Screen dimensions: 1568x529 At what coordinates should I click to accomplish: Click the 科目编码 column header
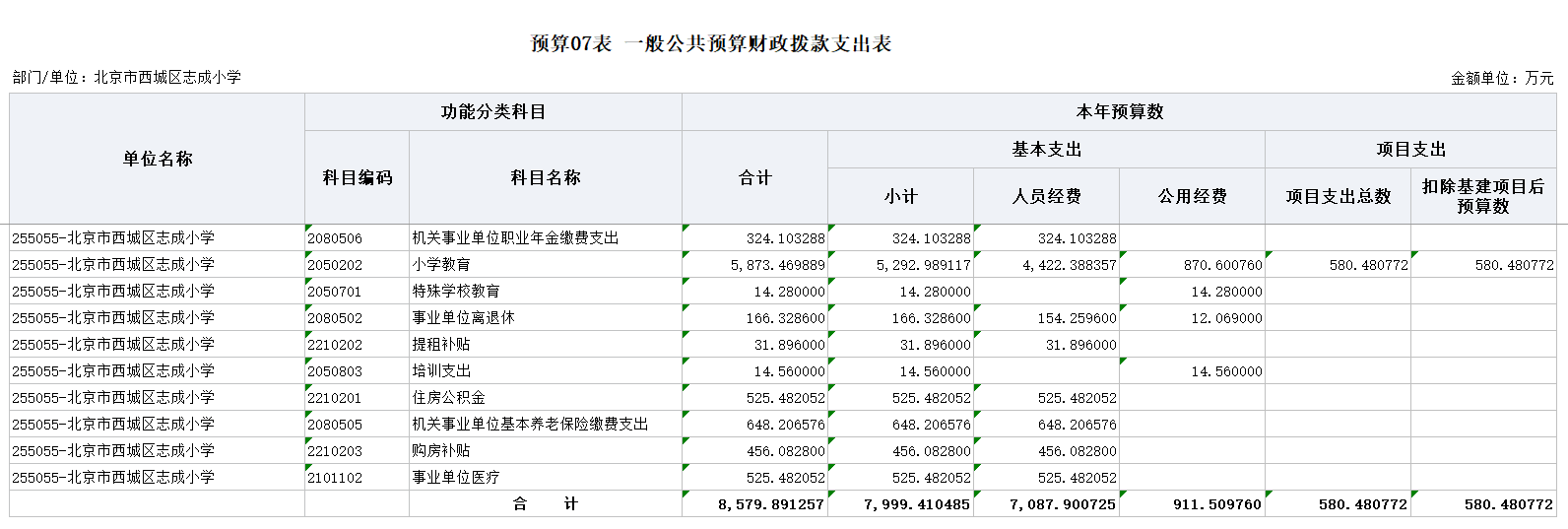pos(357,177)
